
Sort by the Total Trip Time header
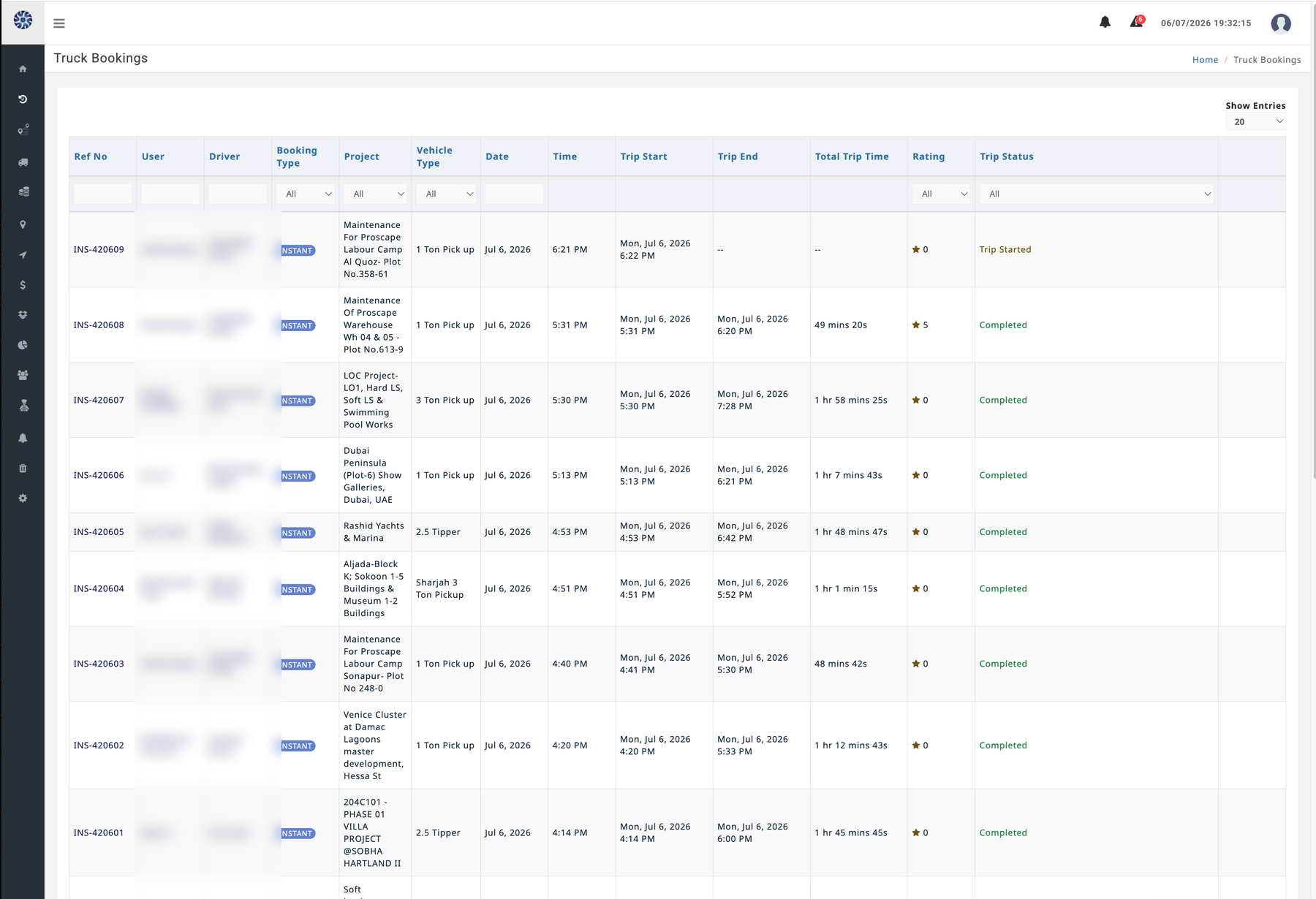[x=852, y=156]
